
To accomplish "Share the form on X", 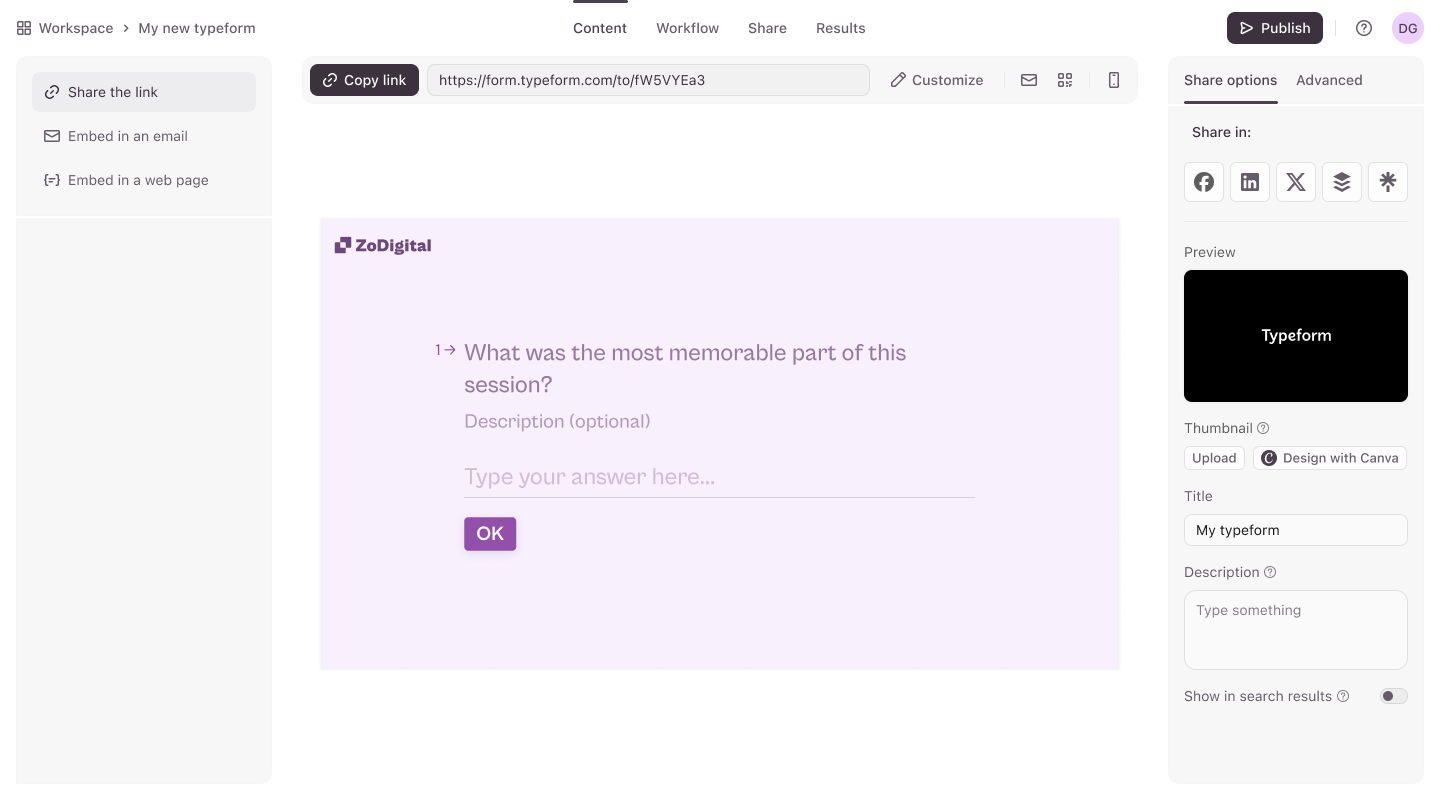I will click(1296, 182).
